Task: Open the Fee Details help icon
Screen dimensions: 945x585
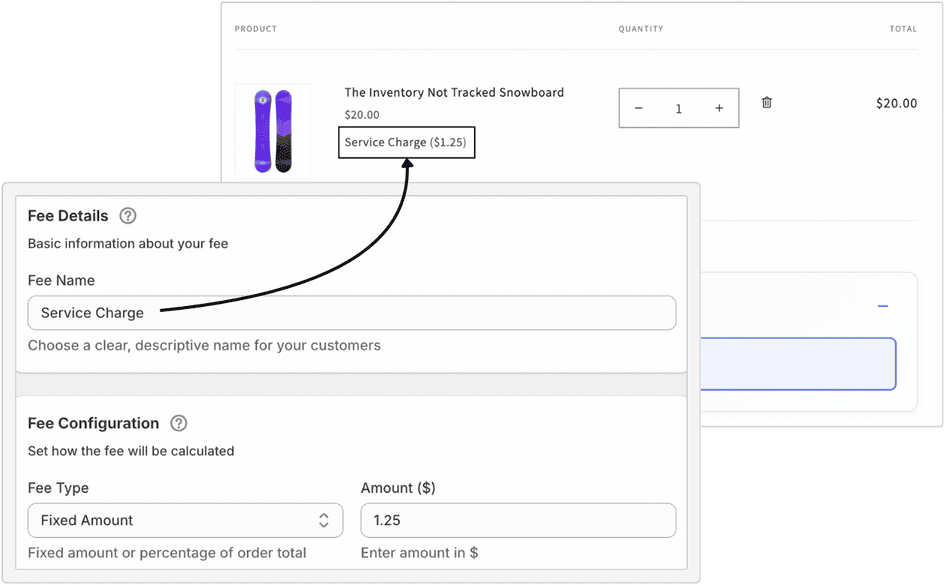Action: 128,215
